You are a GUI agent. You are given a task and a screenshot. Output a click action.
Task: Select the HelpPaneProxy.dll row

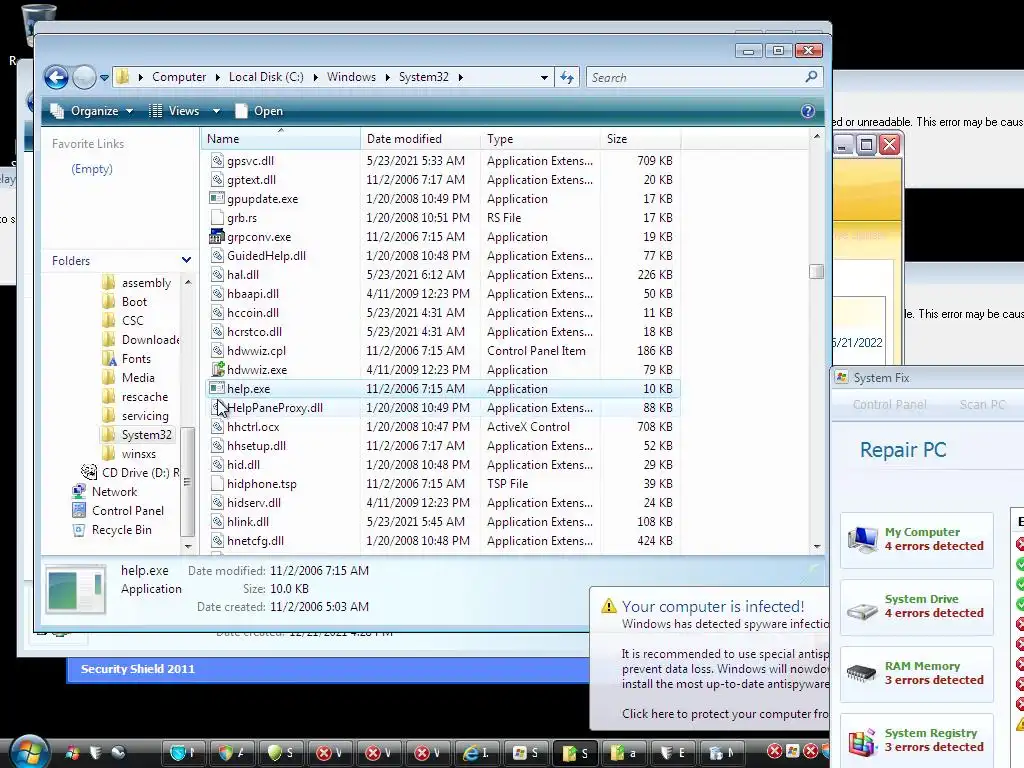(443, 408)
